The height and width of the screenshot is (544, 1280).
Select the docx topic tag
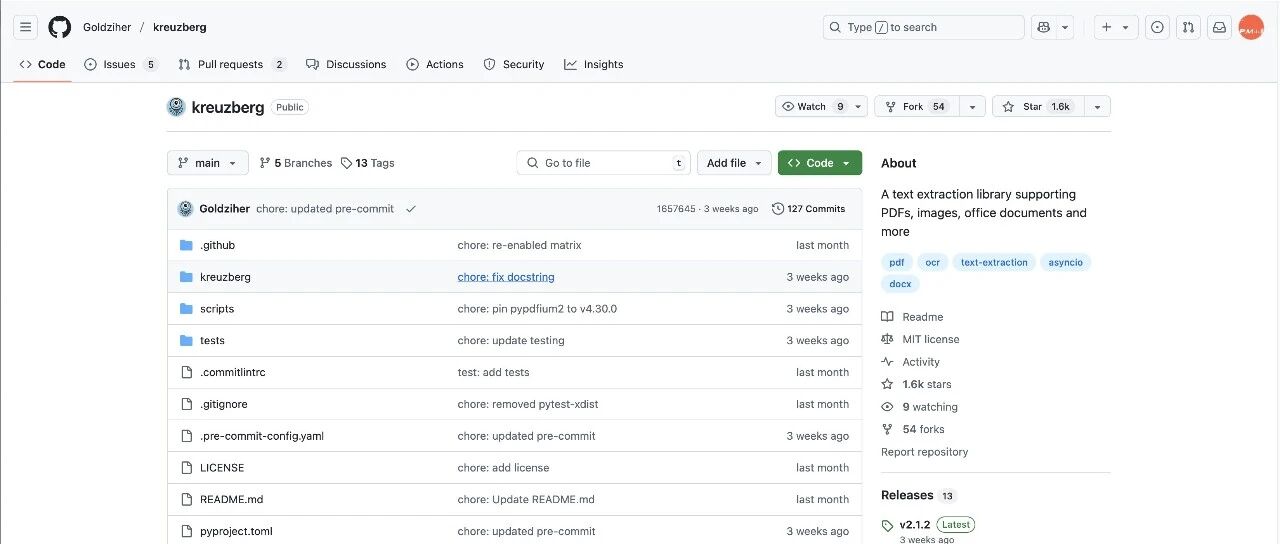900,284
